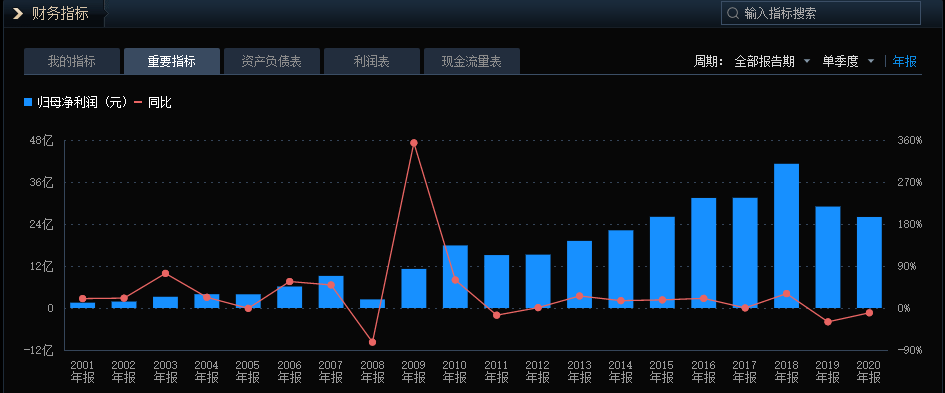
Task: Click the 2017 year-over-year data point
Action: [745, 308]
